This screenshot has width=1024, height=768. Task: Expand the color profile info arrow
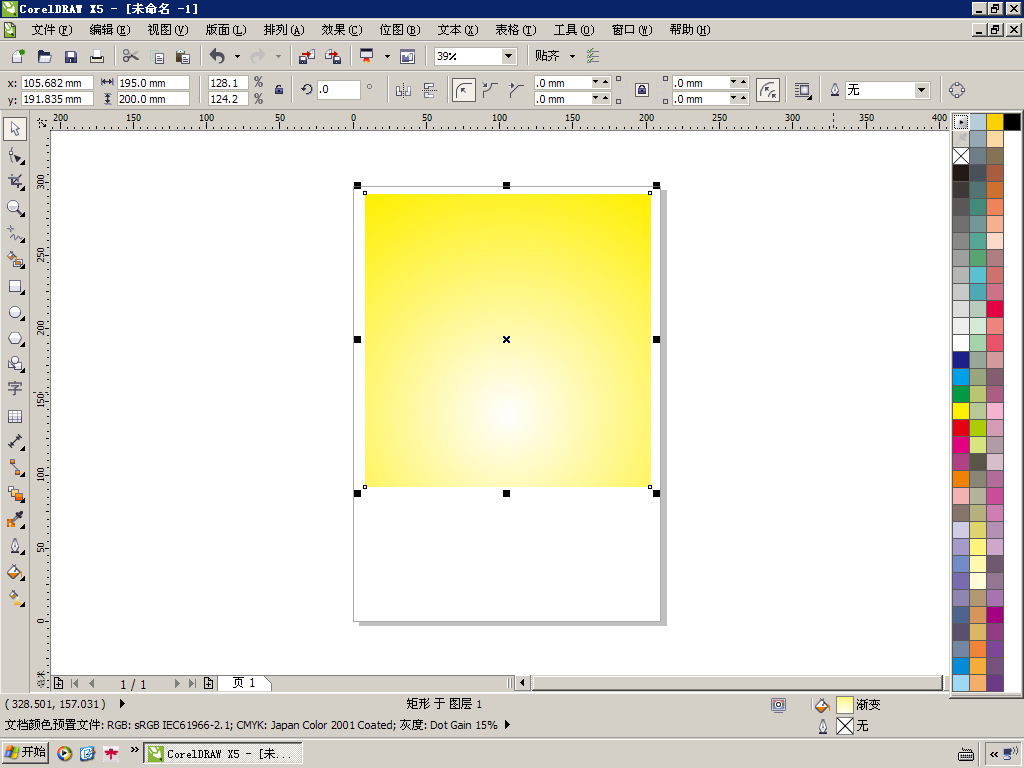click(507, 725)
